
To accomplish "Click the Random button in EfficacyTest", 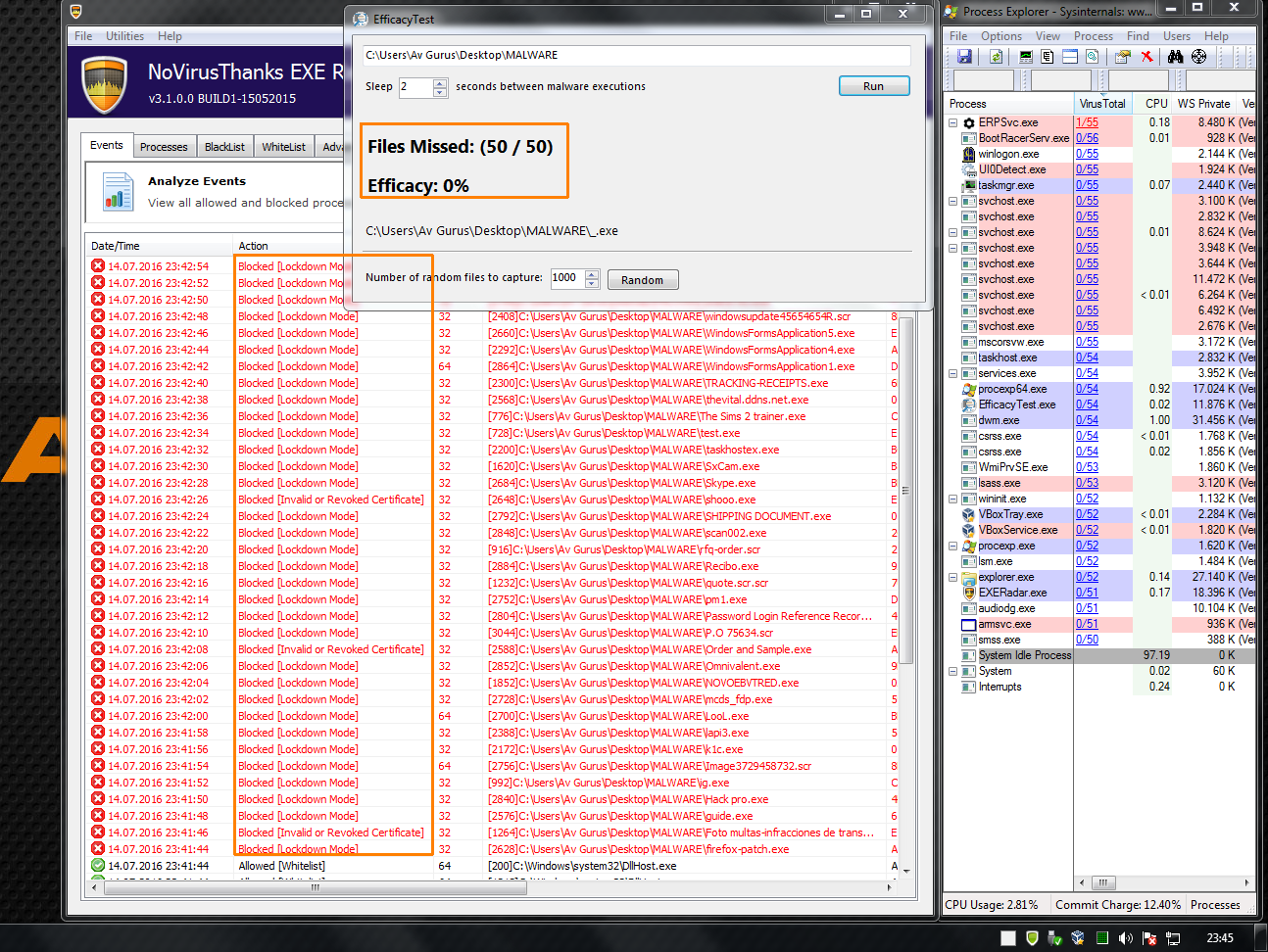I will [643, 280].
